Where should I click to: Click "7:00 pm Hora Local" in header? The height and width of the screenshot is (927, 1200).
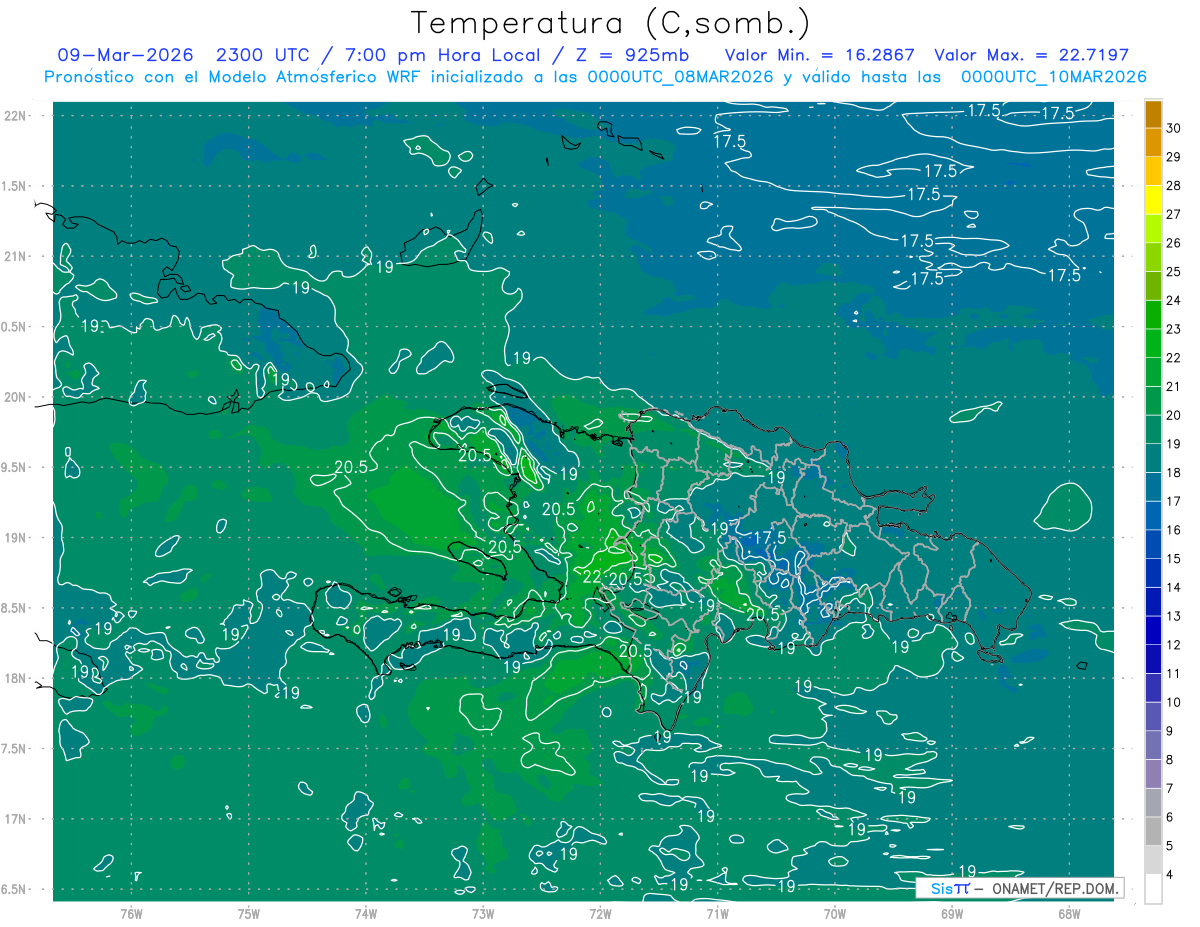443,55
